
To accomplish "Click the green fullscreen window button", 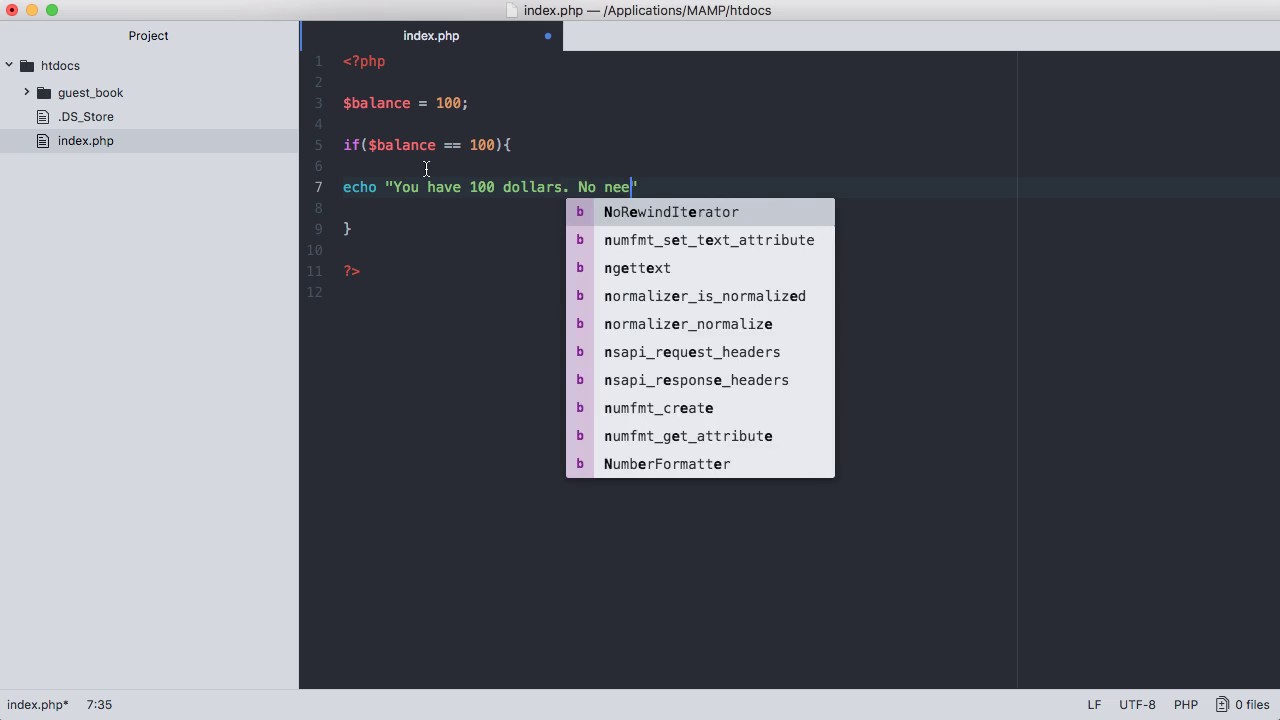I will [x=52, y=10].
